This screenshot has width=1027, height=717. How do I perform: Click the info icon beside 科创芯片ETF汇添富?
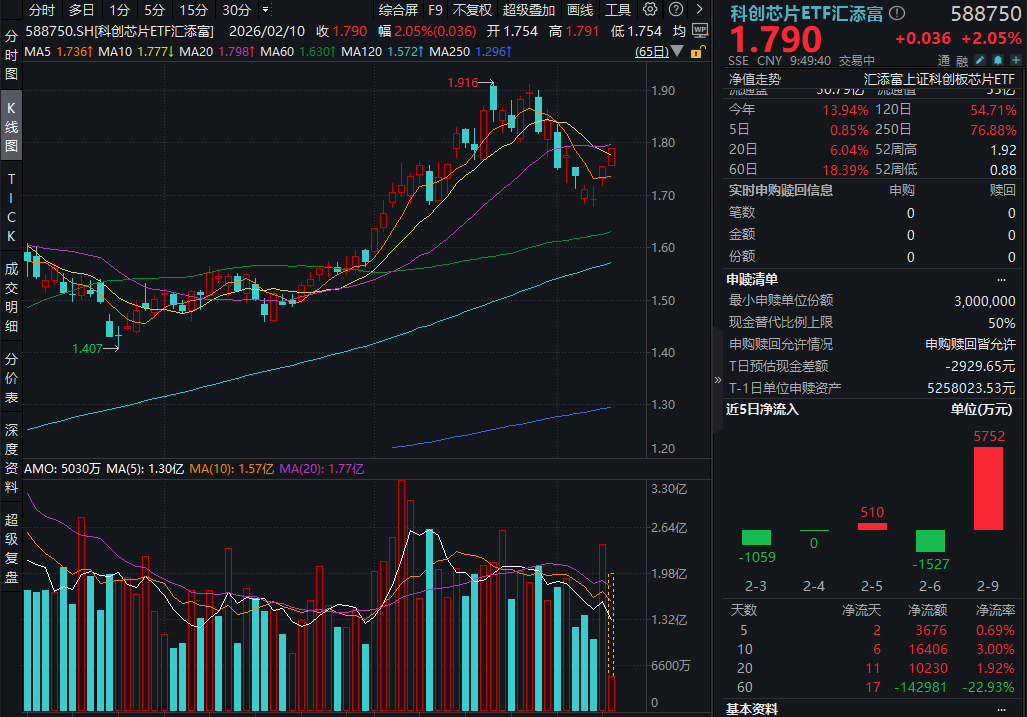click(x=896, y=14)
